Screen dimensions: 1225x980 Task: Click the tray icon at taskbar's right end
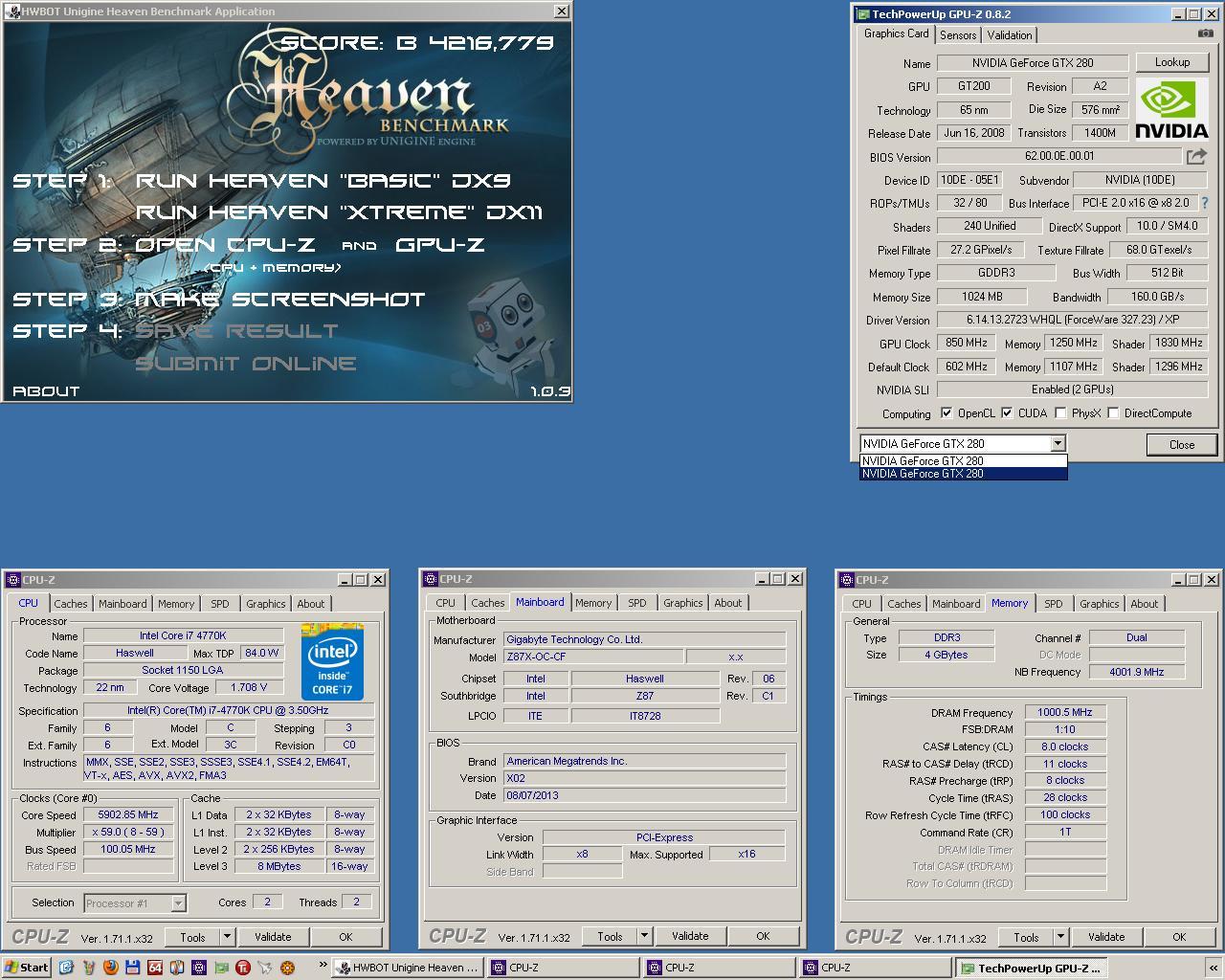point(1214,968)
